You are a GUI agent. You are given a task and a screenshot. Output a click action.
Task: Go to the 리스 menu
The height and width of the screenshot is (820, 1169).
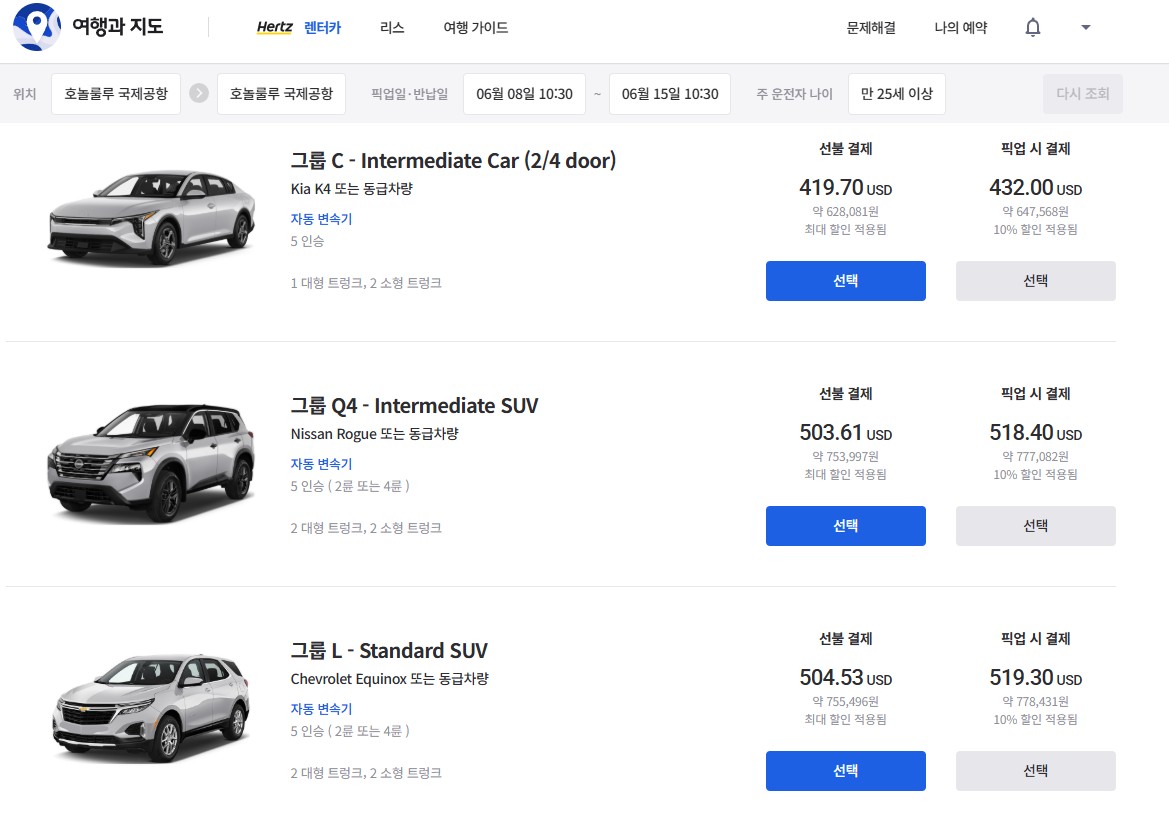pos(392,28)
